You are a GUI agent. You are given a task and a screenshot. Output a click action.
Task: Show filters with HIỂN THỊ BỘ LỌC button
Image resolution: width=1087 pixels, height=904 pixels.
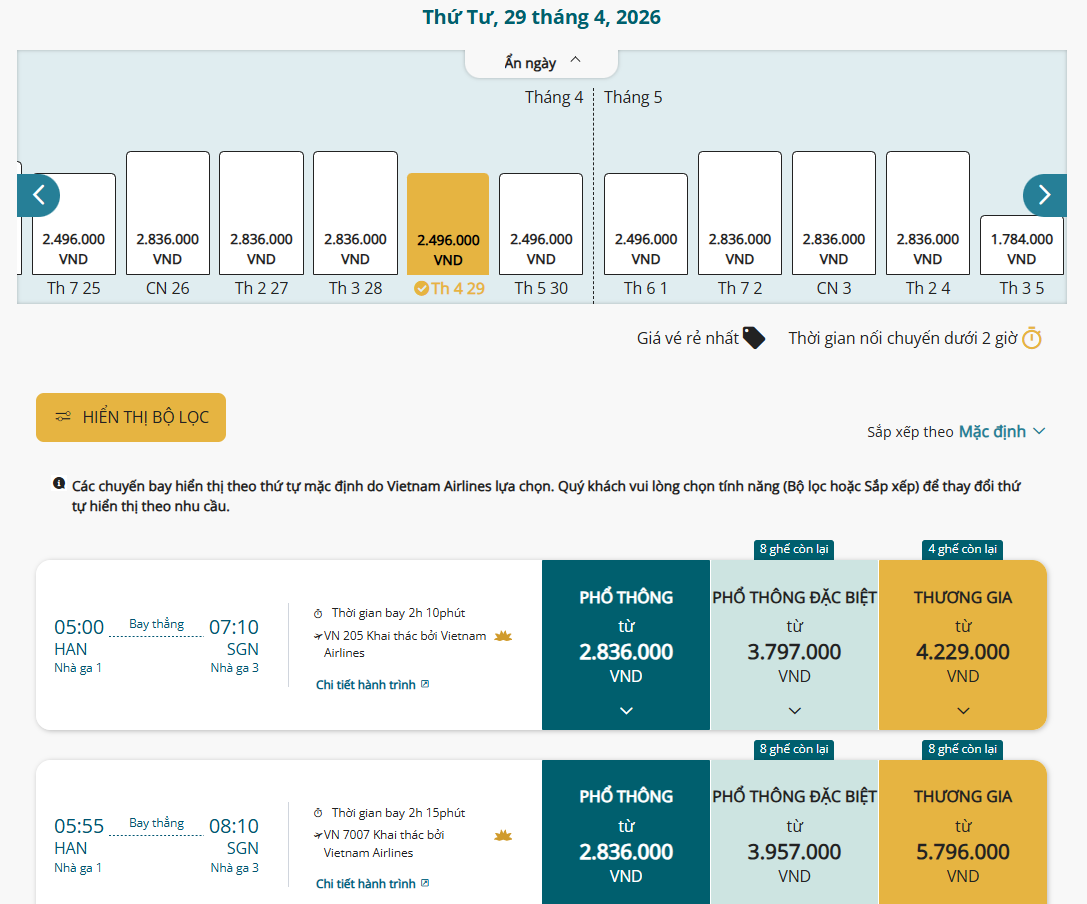[131, 417]
